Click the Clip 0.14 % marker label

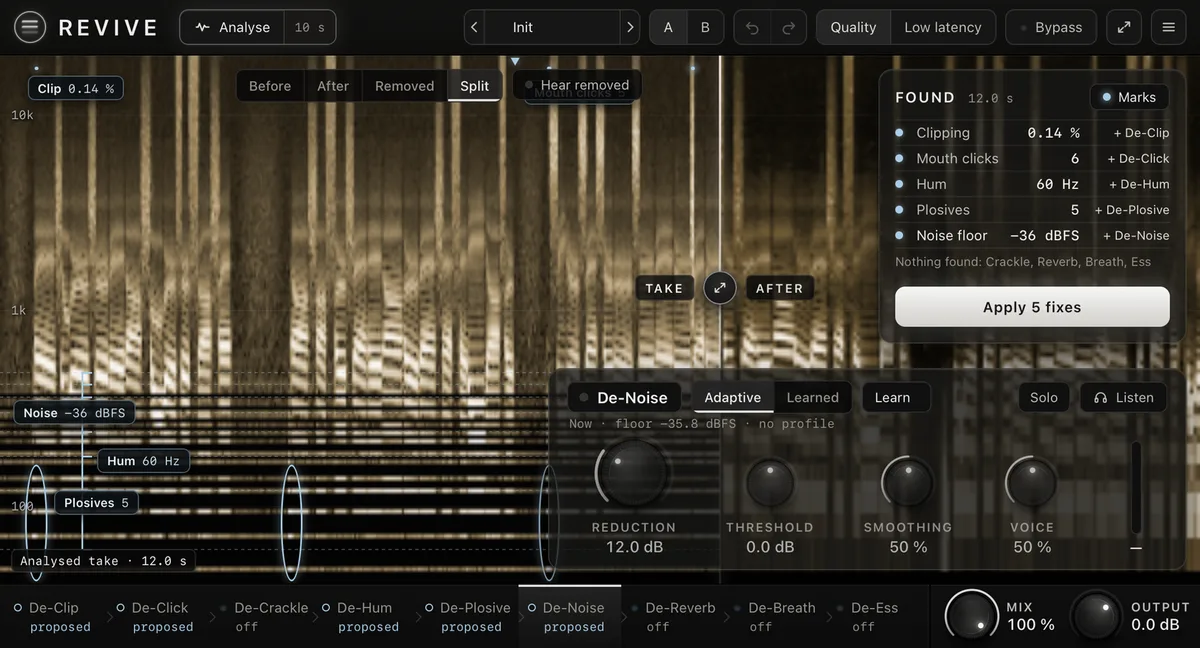pos(76,88)
